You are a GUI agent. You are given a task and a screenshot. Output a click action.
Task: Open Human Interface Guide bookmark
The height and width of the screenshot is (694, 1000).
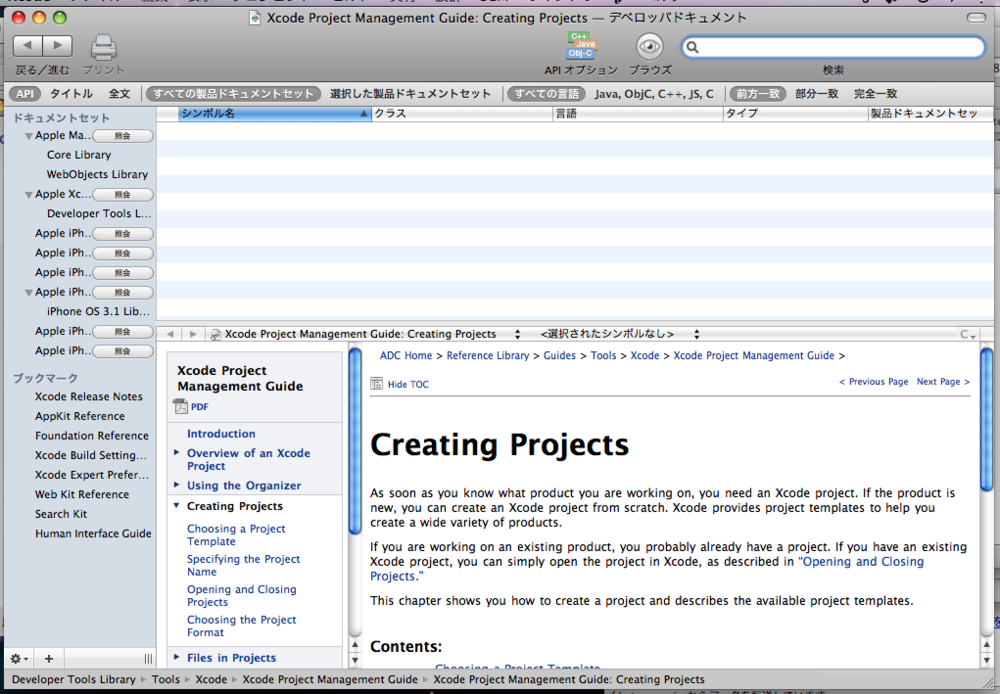pyautogui.click(x=93, y=533)
